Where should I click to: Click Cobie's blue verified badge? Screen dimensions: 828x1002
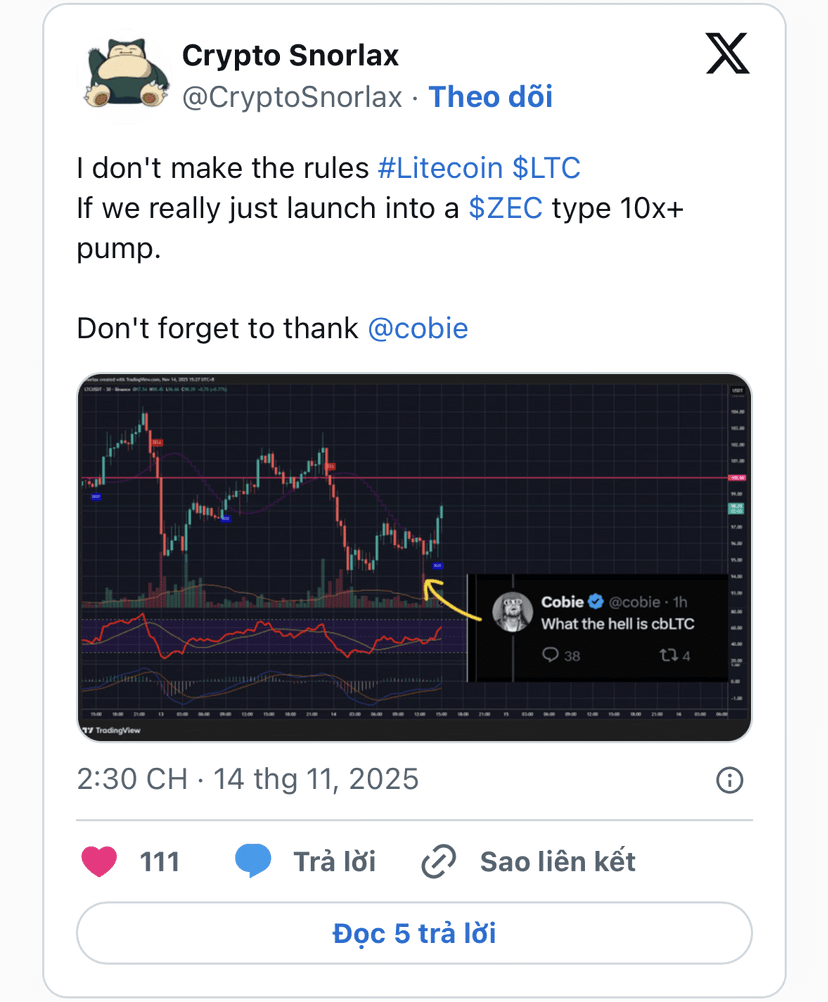click(596, 601)
